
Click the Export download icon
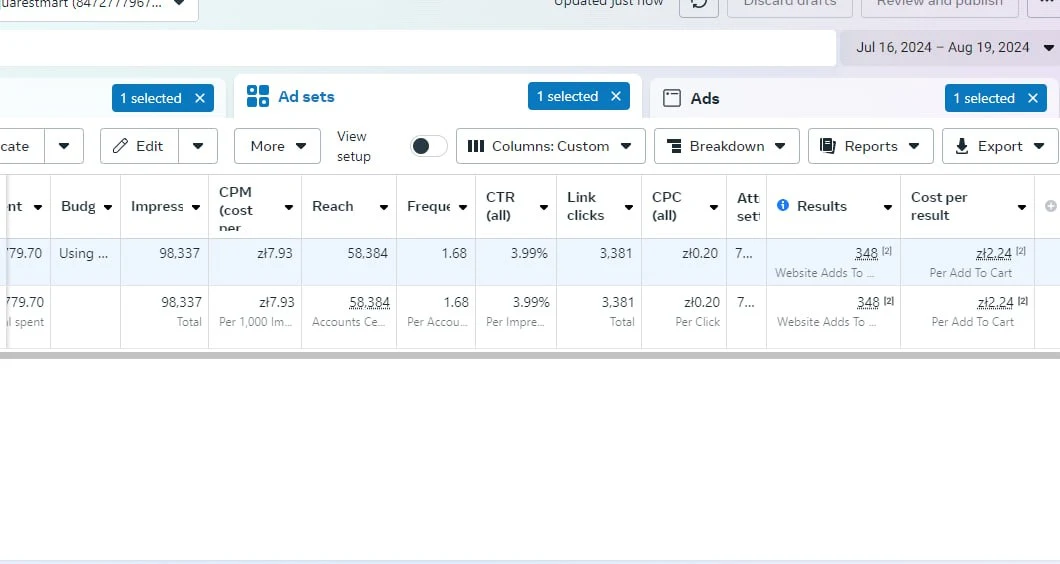(x=961, y=146)
